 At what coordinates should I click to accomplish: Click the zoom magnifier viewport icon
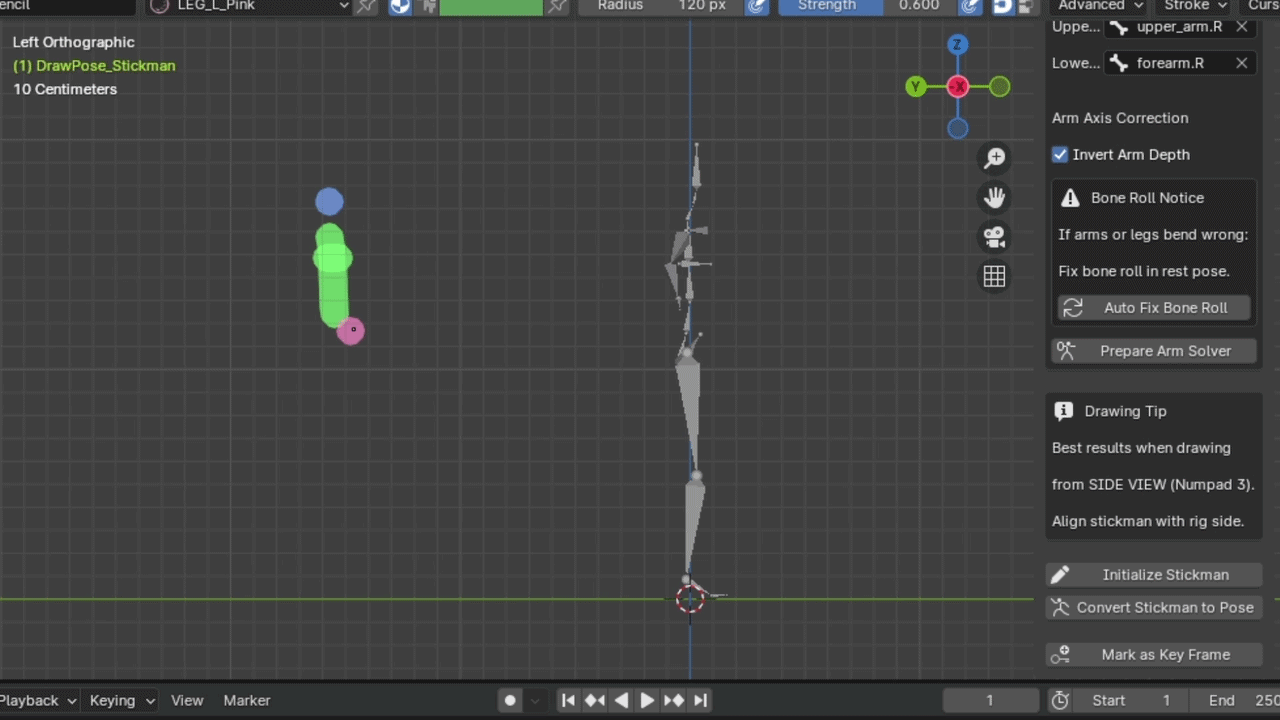click(x=994, y=158)
